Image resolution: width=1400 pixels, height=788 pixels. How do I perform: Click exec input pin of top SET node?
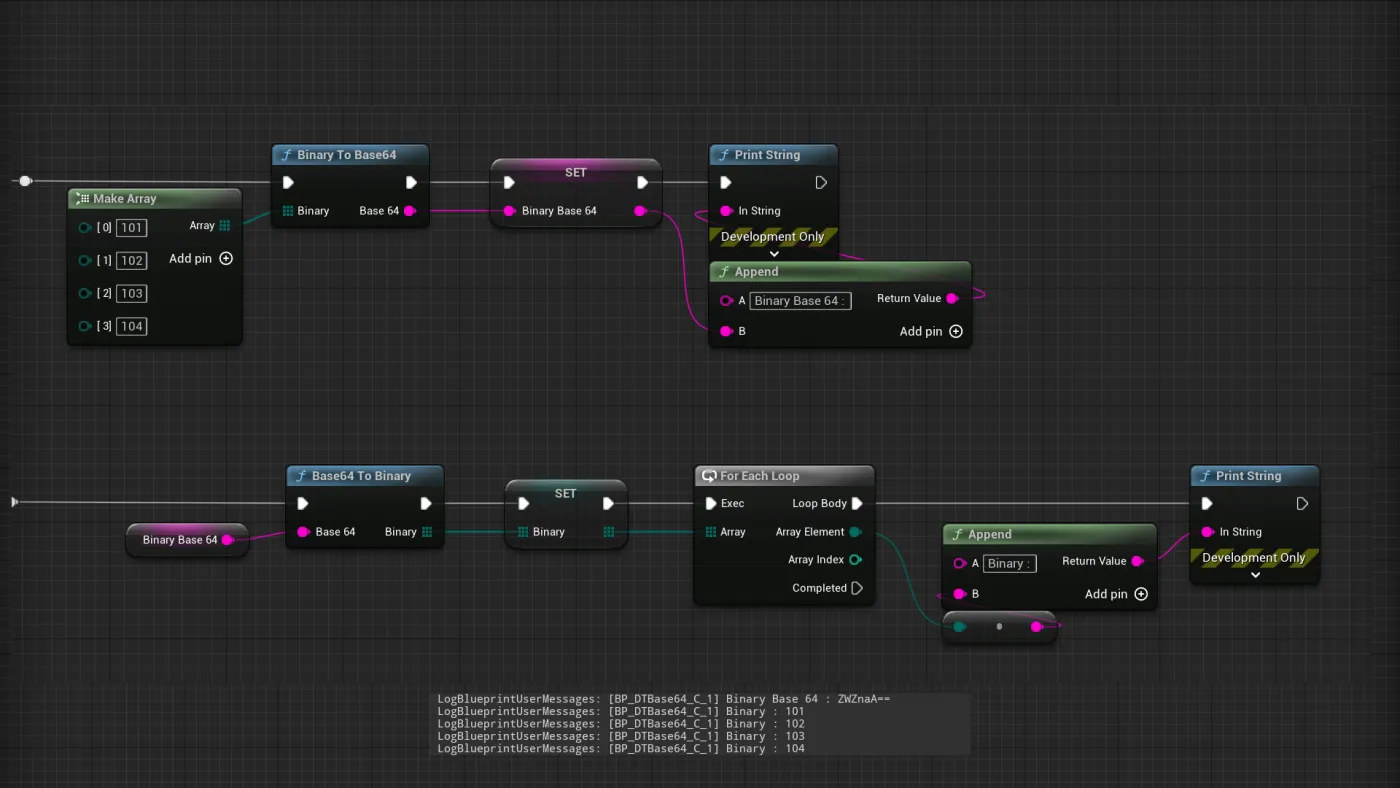click(509, 182)
